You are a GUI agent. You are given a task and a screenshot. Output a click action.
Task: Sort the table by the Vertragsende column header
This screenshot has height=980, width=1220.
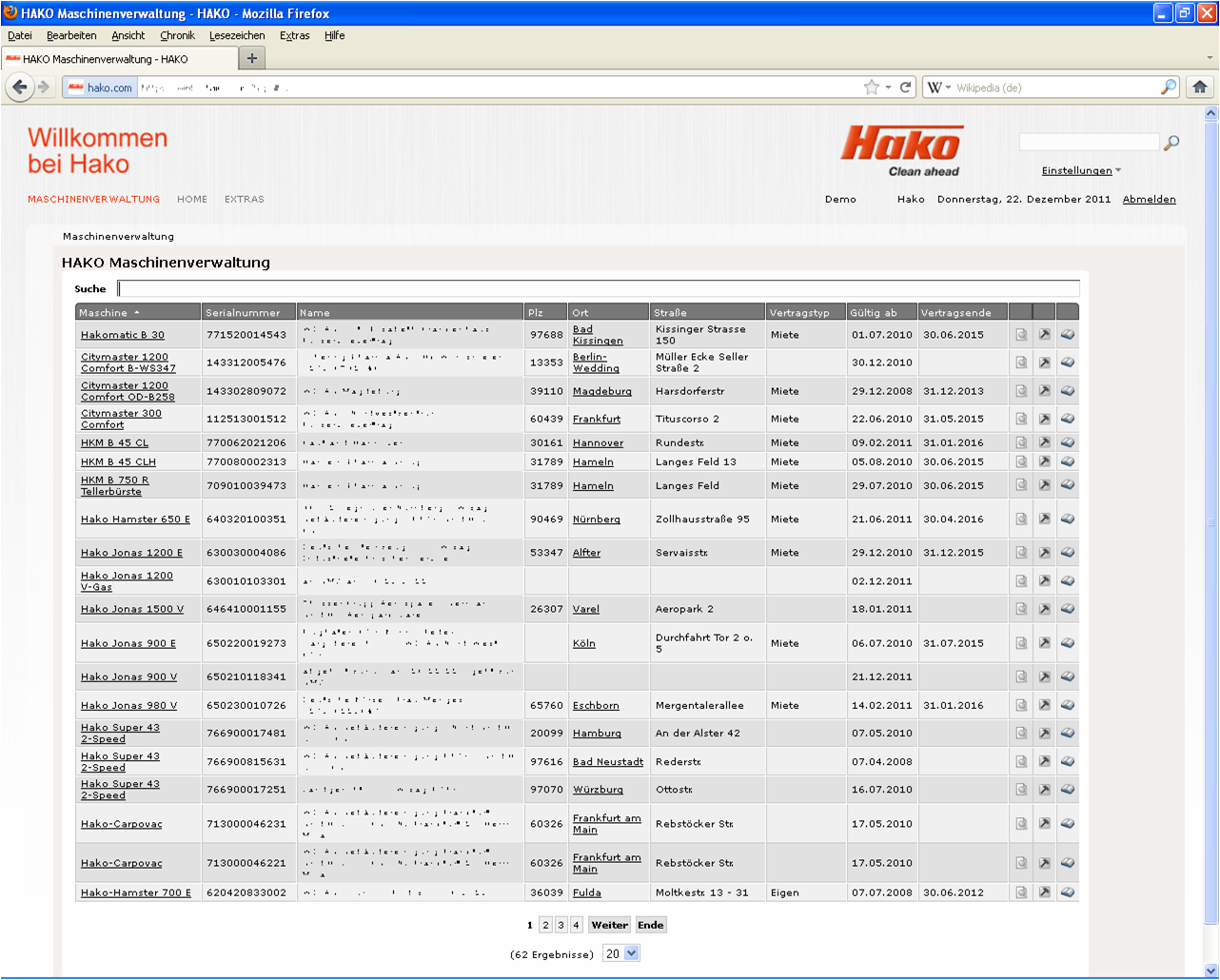(x=962, y=312)
